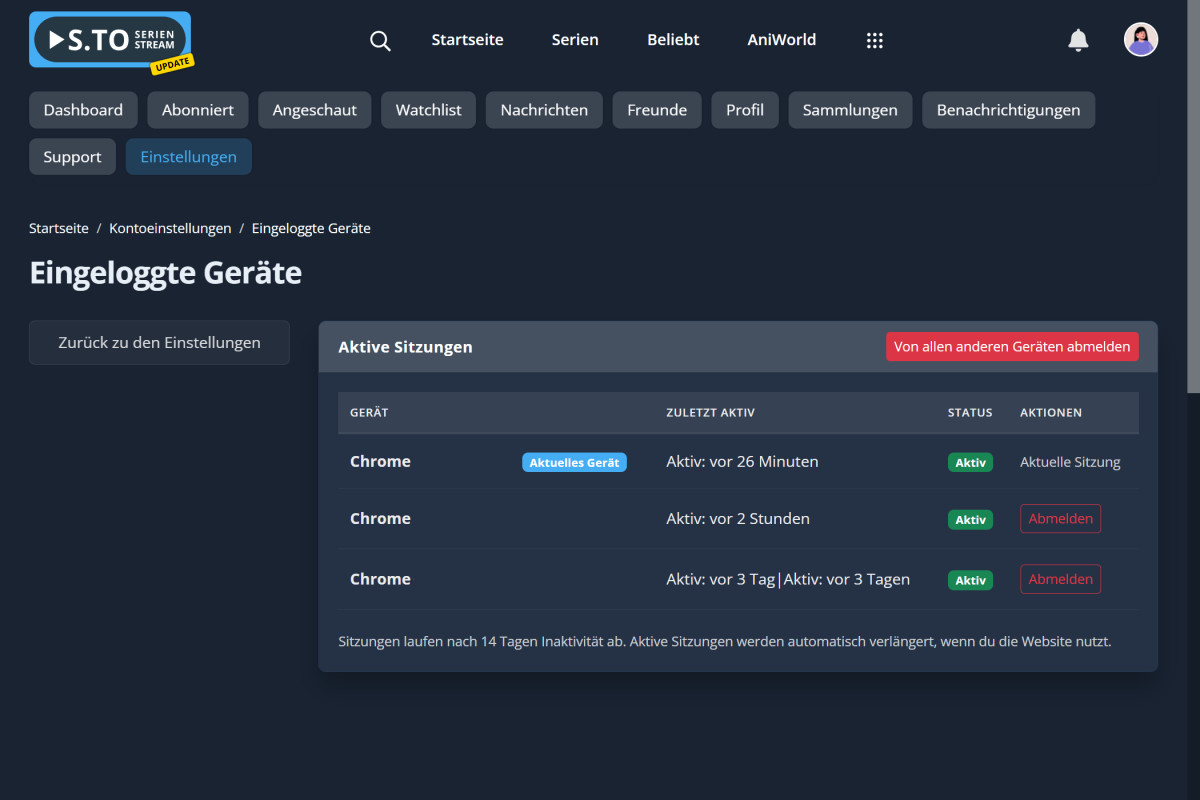
Task: Open the apps grid menu icon
Action: pos(875,40)
